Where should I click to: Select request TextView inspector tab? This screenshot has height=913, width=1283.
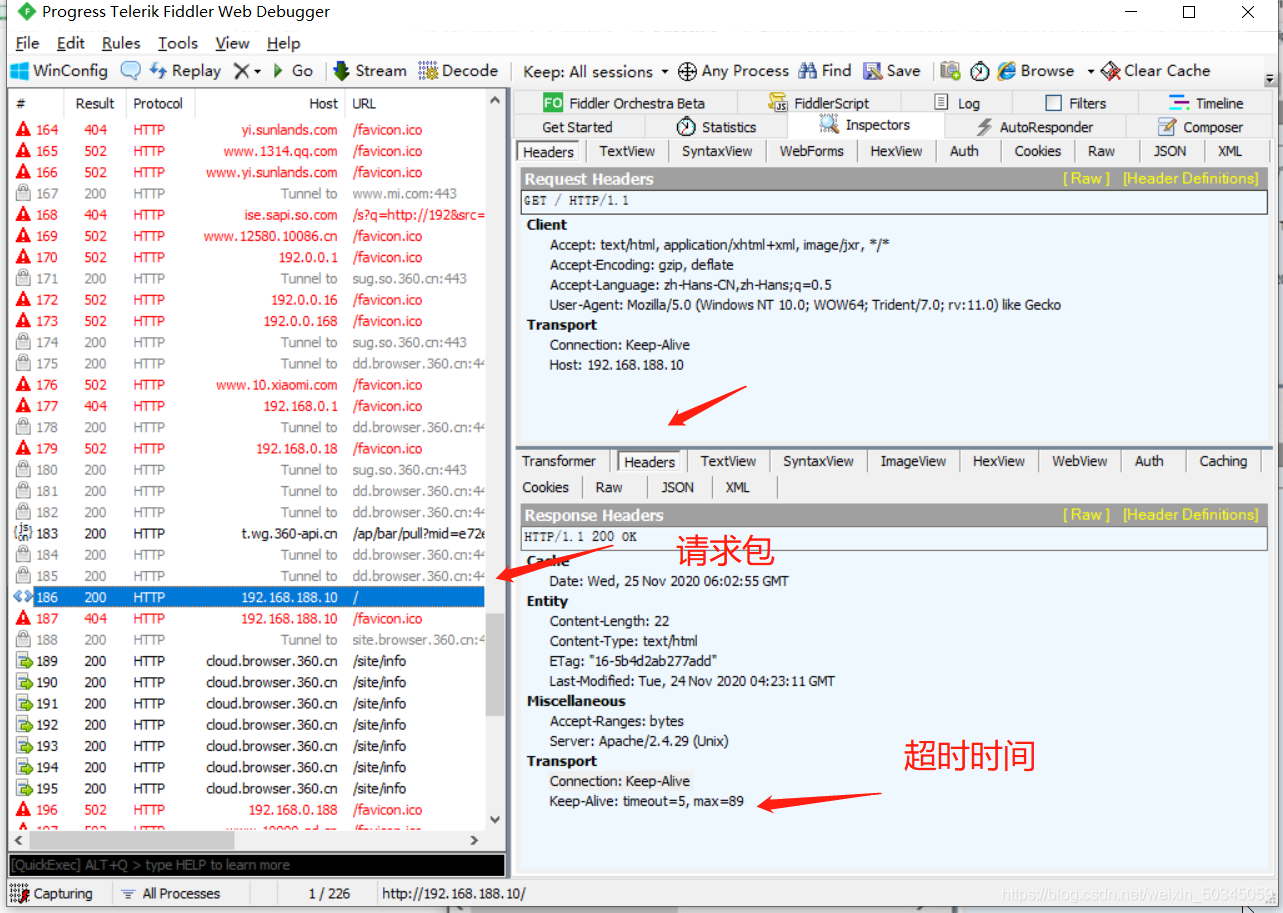click(627, 151)
